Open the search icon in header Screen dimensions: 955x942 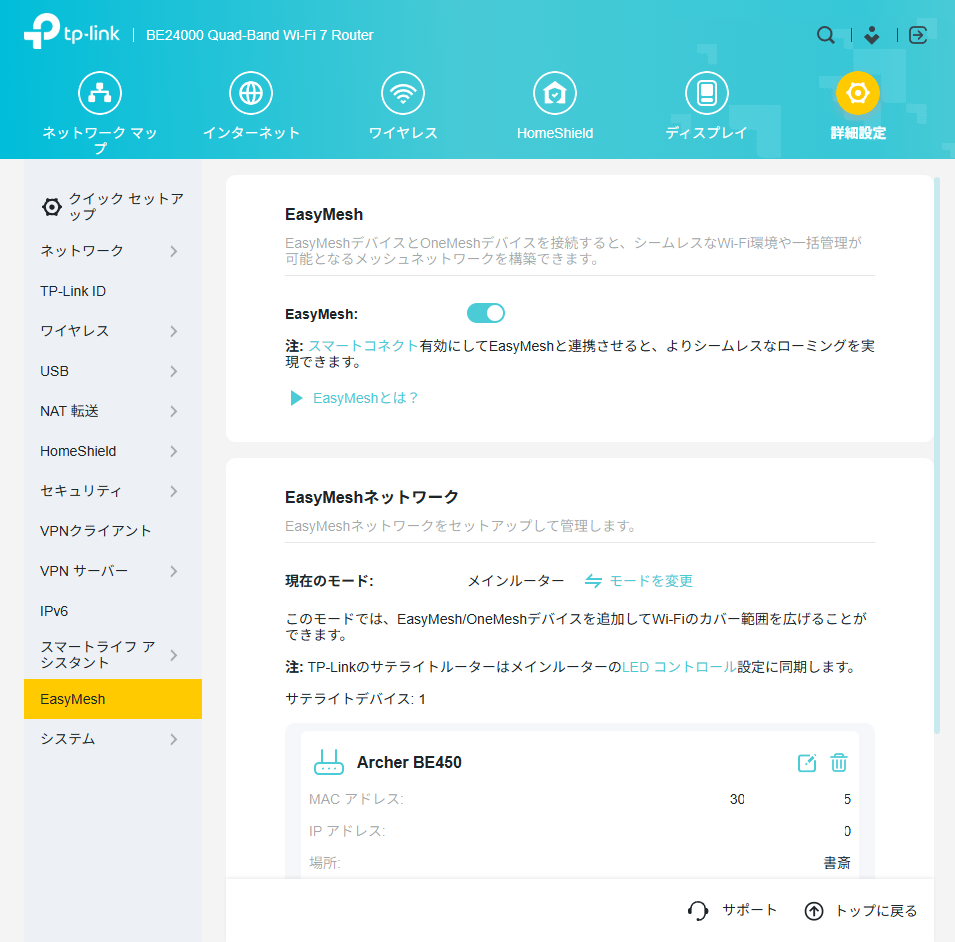click(x=825, y=35)
